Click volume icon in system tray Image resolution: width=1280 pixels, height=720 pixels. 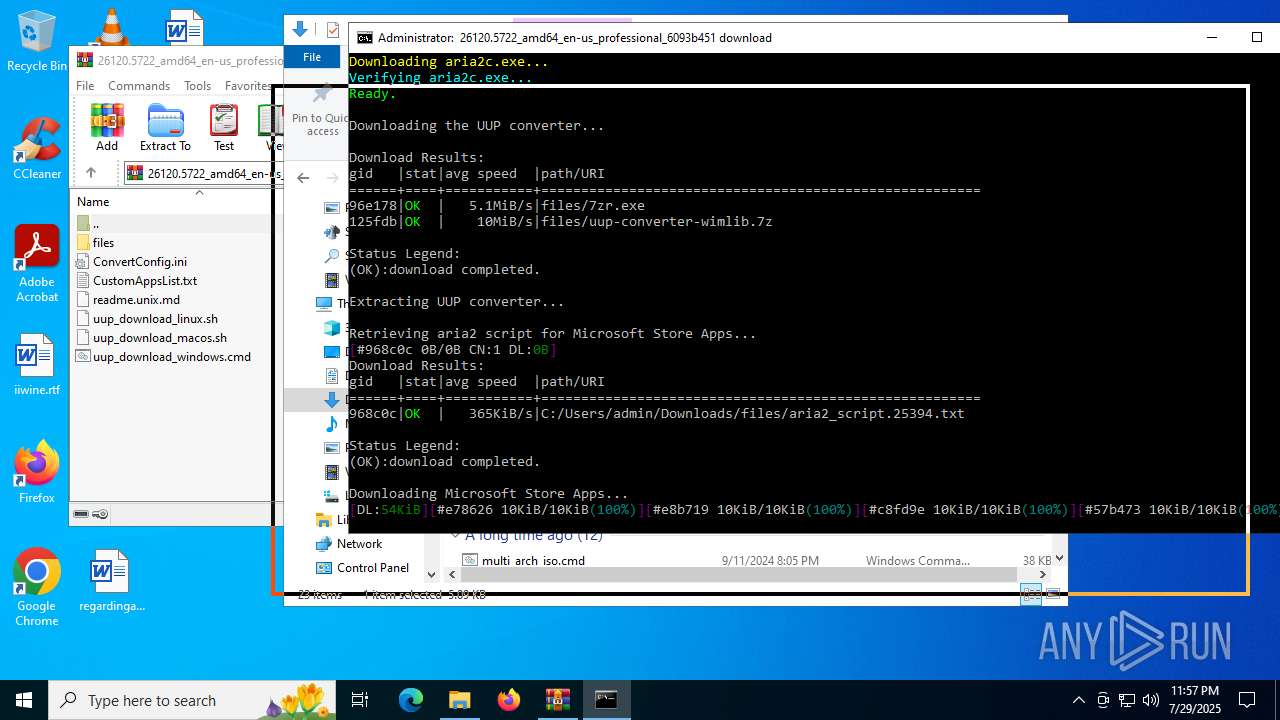[x=1151, y=700]
